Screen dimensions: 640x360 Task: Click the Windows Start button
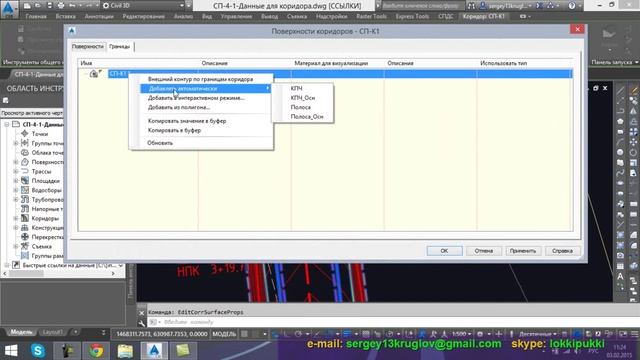(x=11, y=351)
